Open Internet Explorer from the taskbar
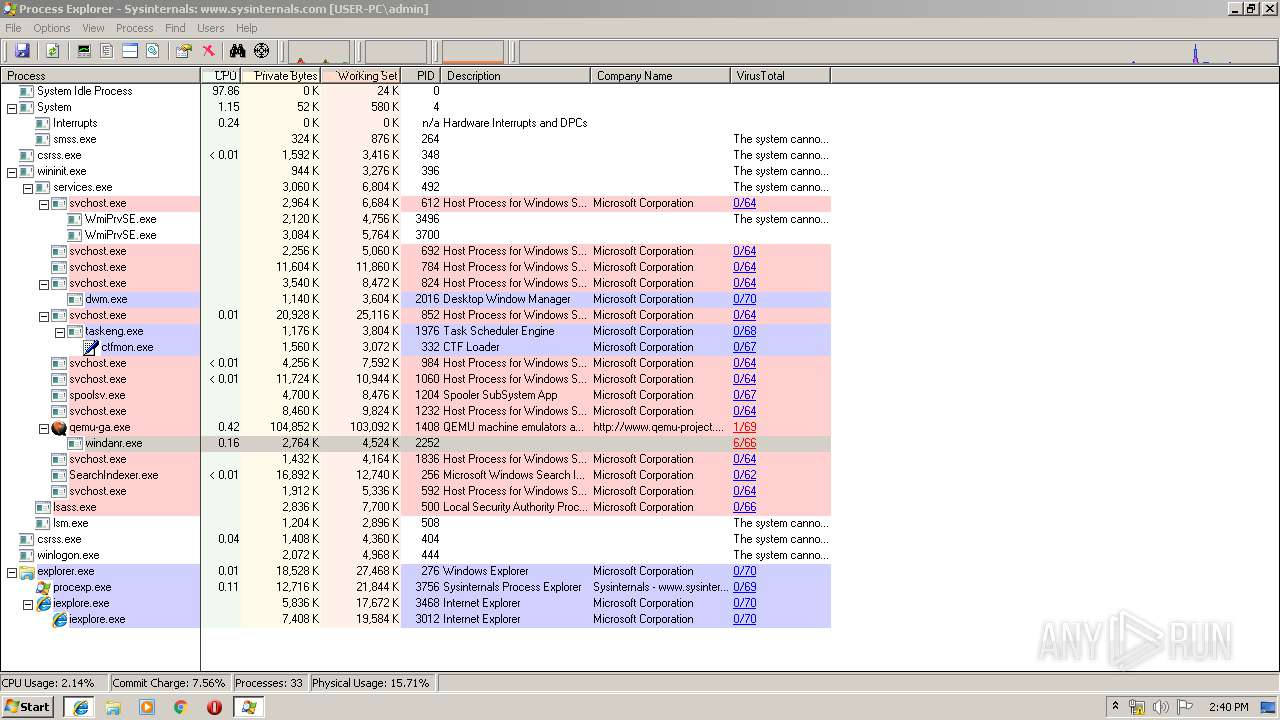This screenshot has height=720, width=1280. pos(81,707)
